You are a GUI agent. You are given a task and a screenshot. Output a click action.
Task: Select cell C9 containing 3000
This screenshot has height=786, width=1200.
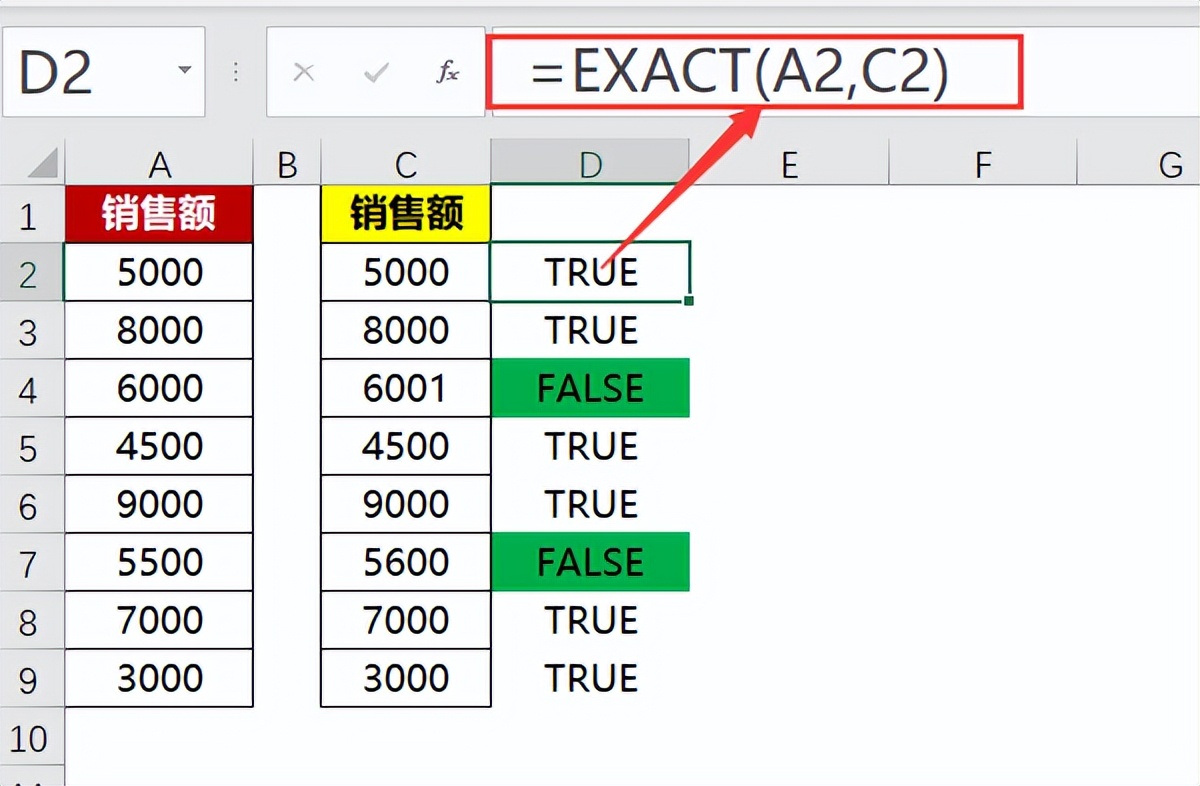[406, 677]
